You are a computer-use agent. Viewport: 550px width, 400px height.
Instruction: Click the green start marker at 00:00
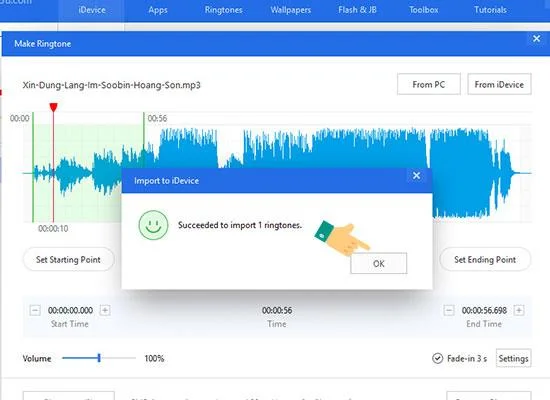click(x=33, y=167)
